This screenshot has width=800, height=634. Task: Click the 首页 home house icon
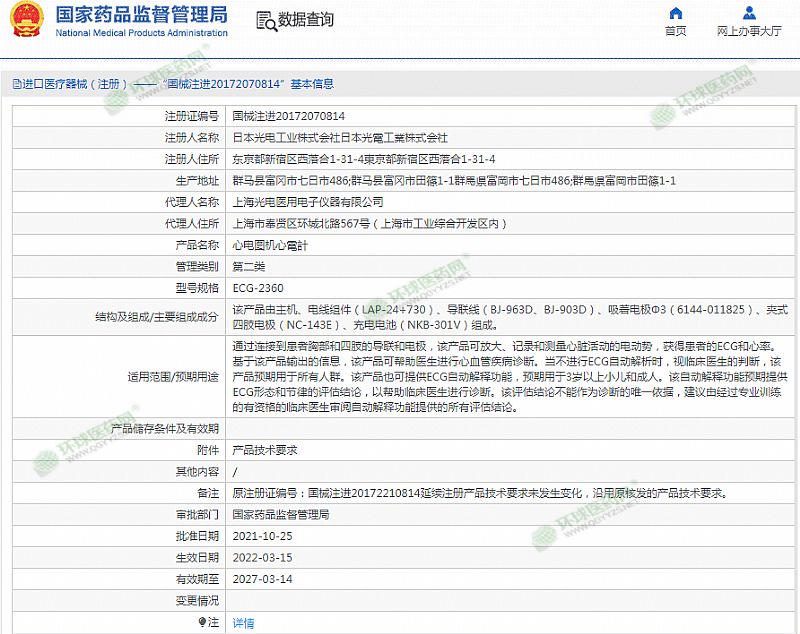coord(676,13)
